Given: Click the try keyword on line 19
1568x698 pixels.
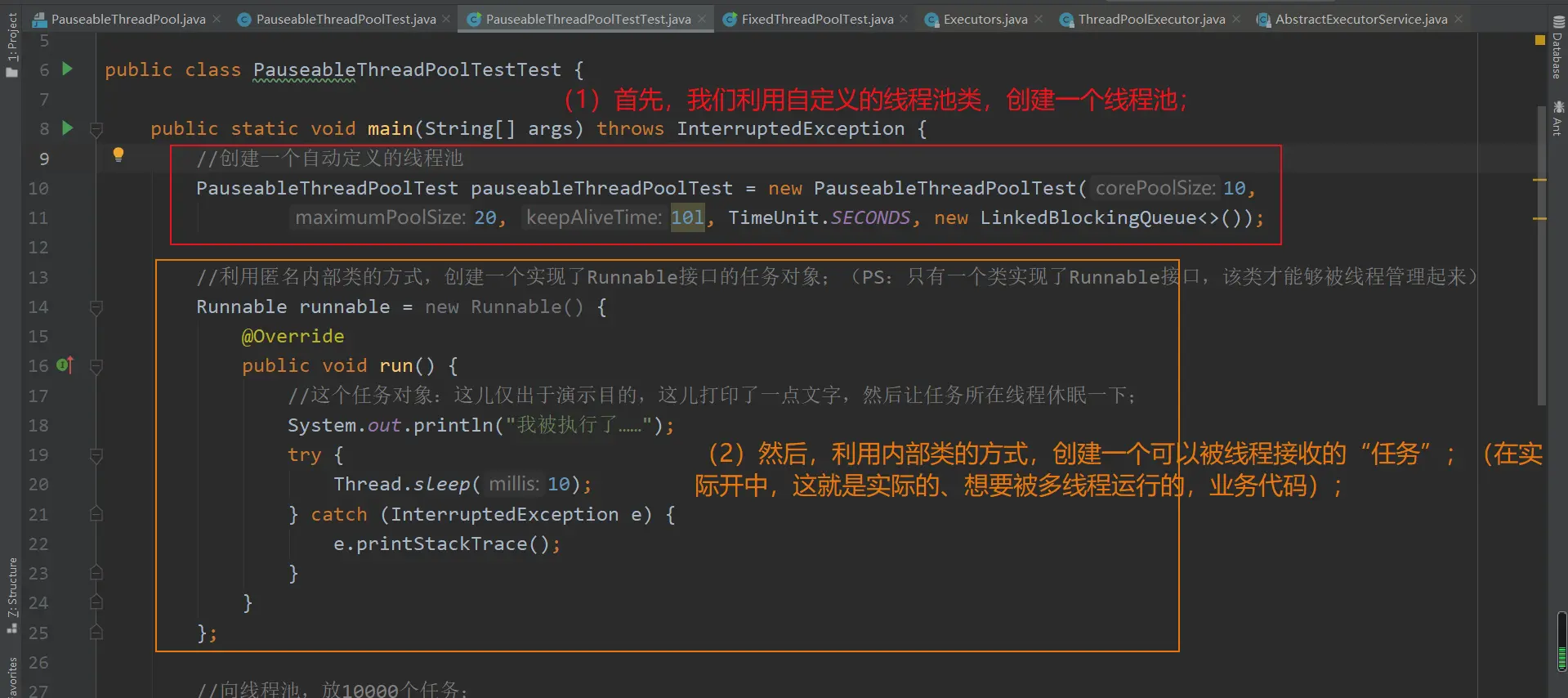Looking at the screenshot, I should (304, 454).
